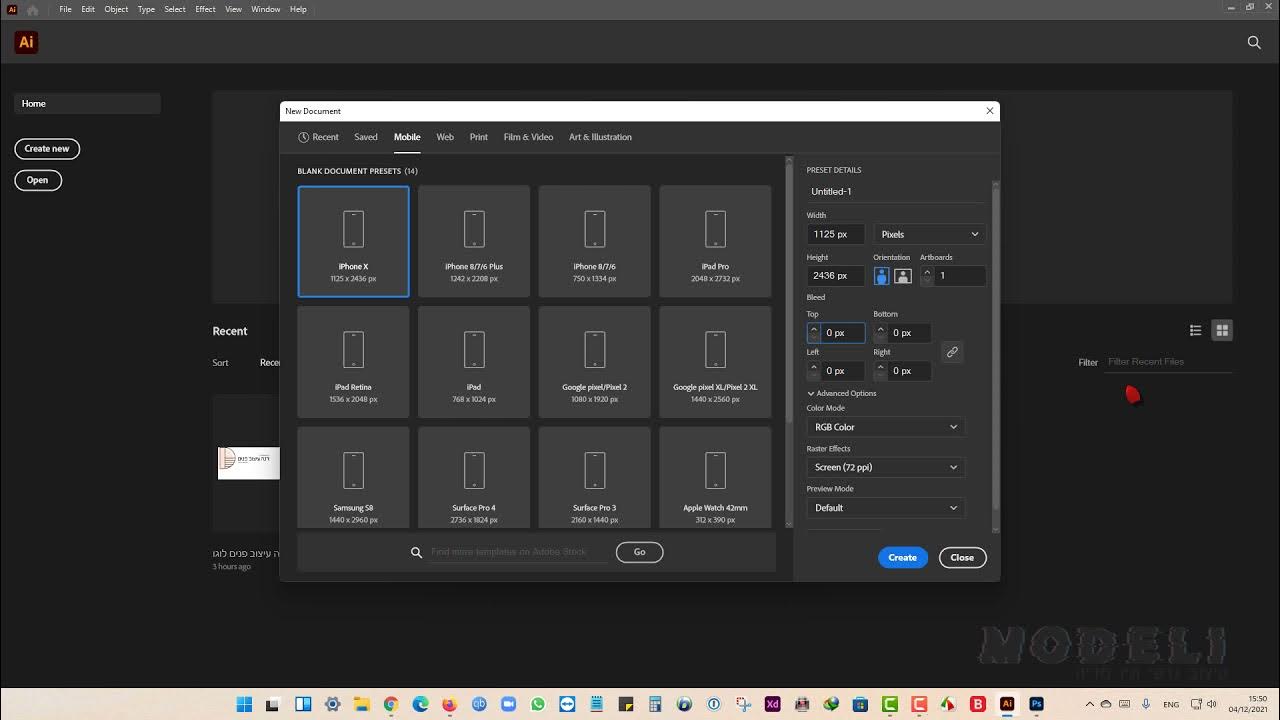Open Zoom from the taskbar

coord(508,704)
